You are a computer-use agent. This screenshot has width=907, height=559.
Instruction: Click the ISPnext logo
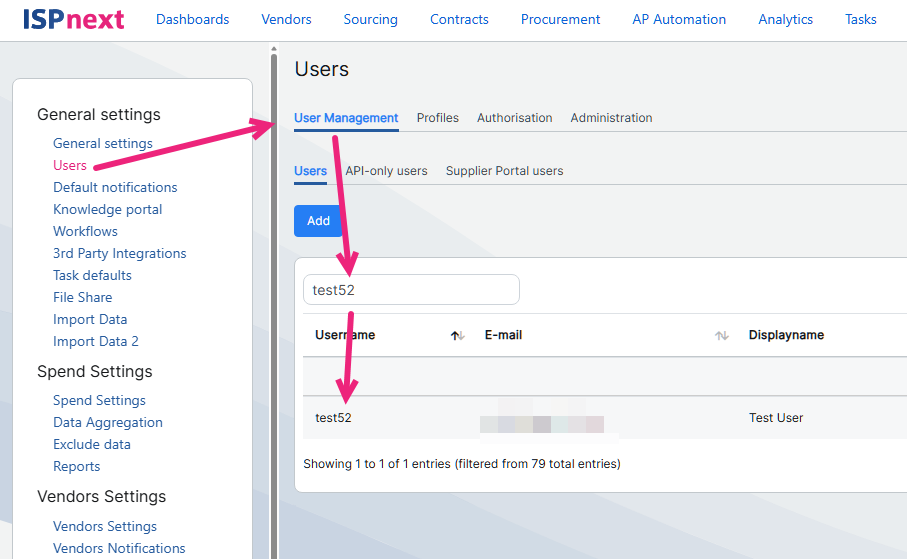tap(74, 19)
